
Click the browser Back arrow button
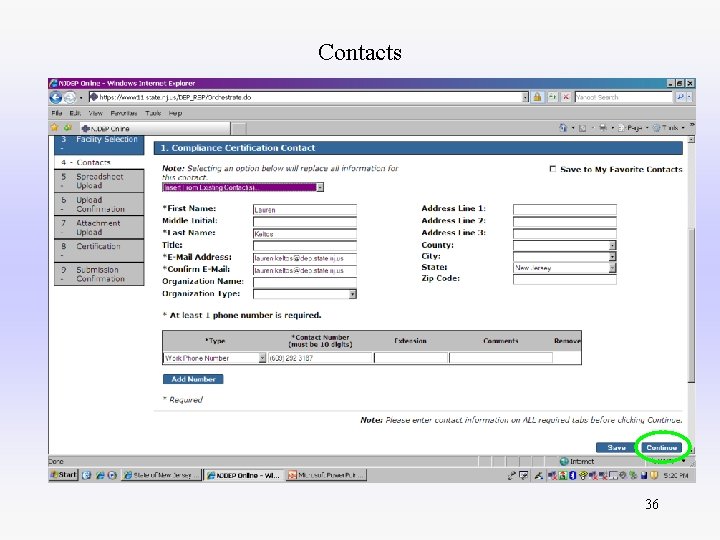click(x=56, y=97)
